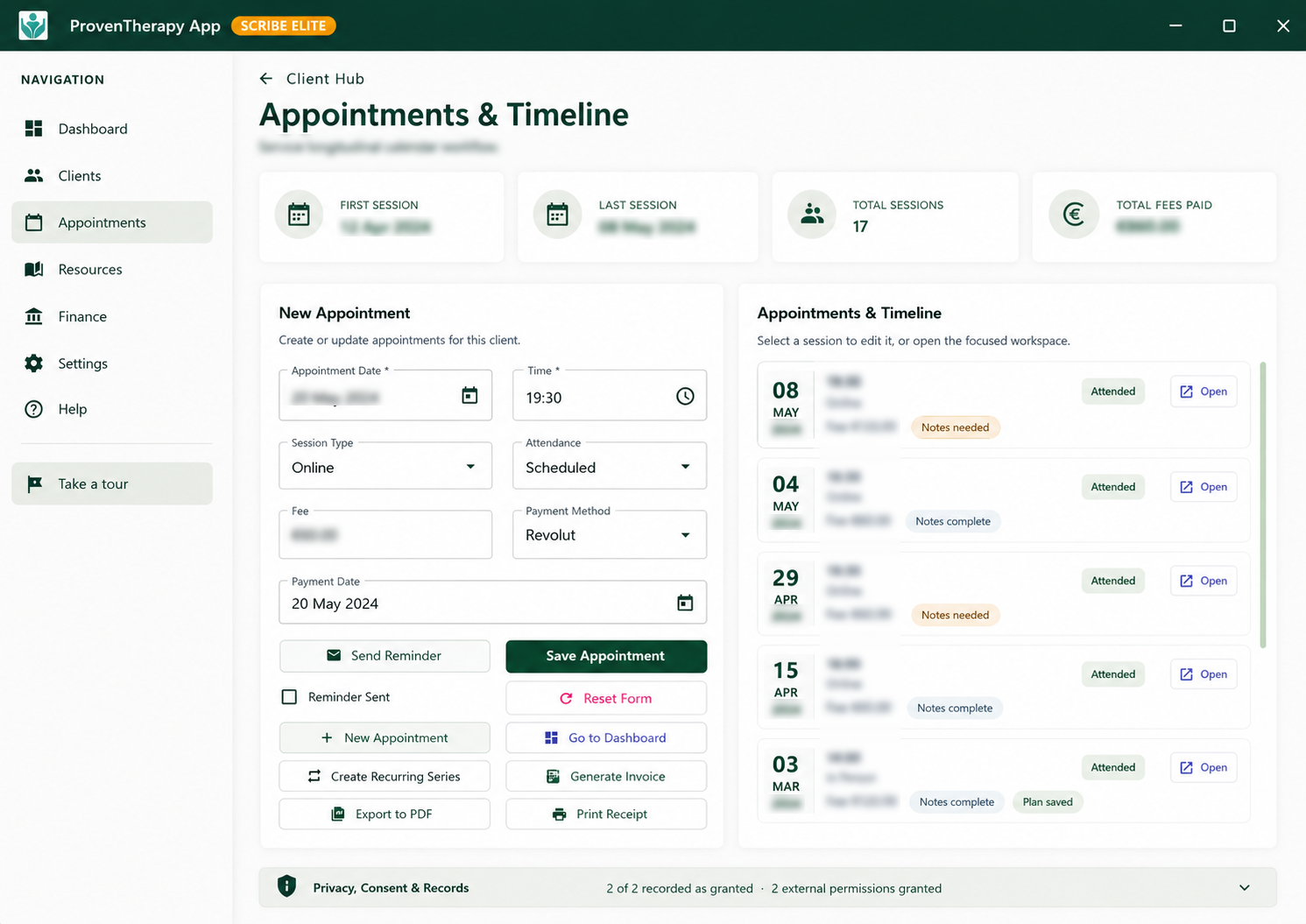
Task: Open the 15 Apr session
Action: coord(1204,674)
